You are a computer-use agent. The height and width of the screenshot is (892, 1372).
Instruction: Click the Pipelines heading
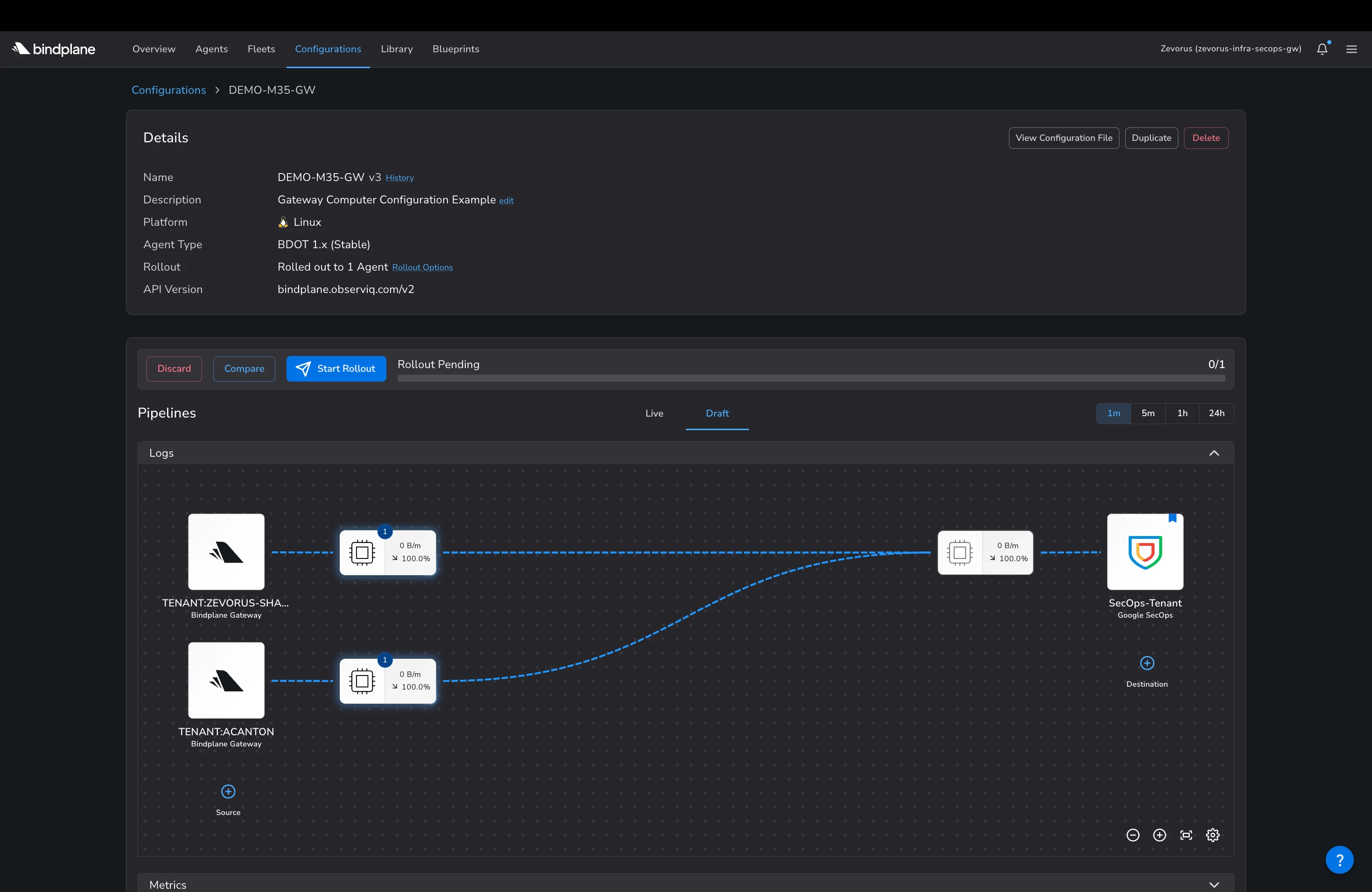click(167, 413)
